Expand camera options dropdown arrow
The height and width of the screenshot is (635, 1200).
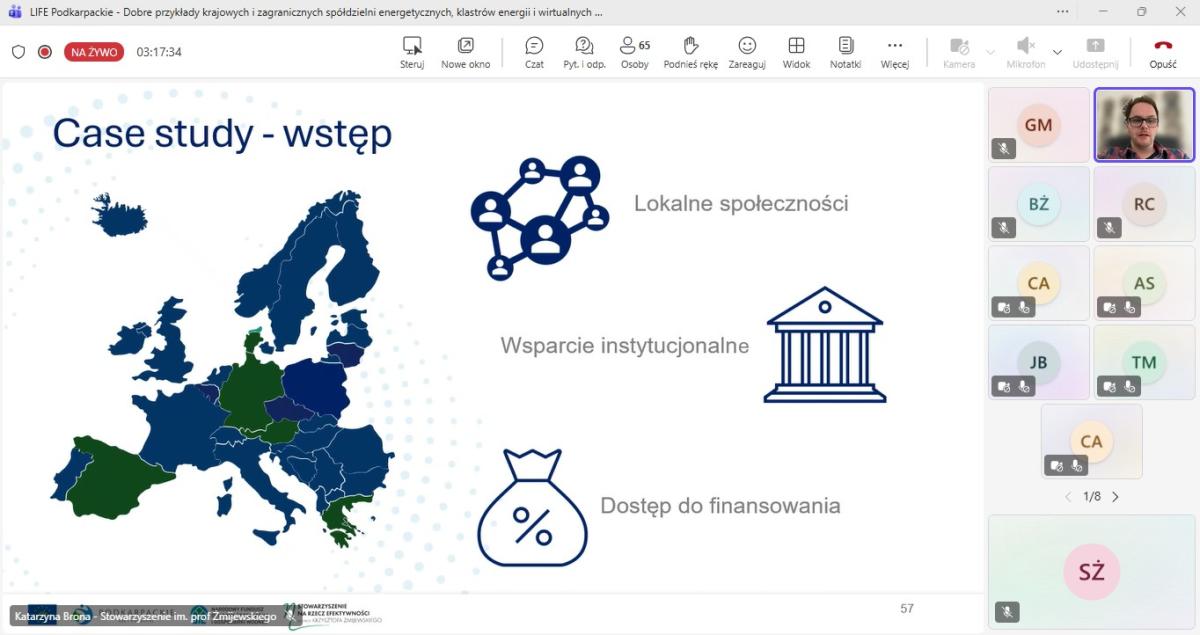(990, 52)
